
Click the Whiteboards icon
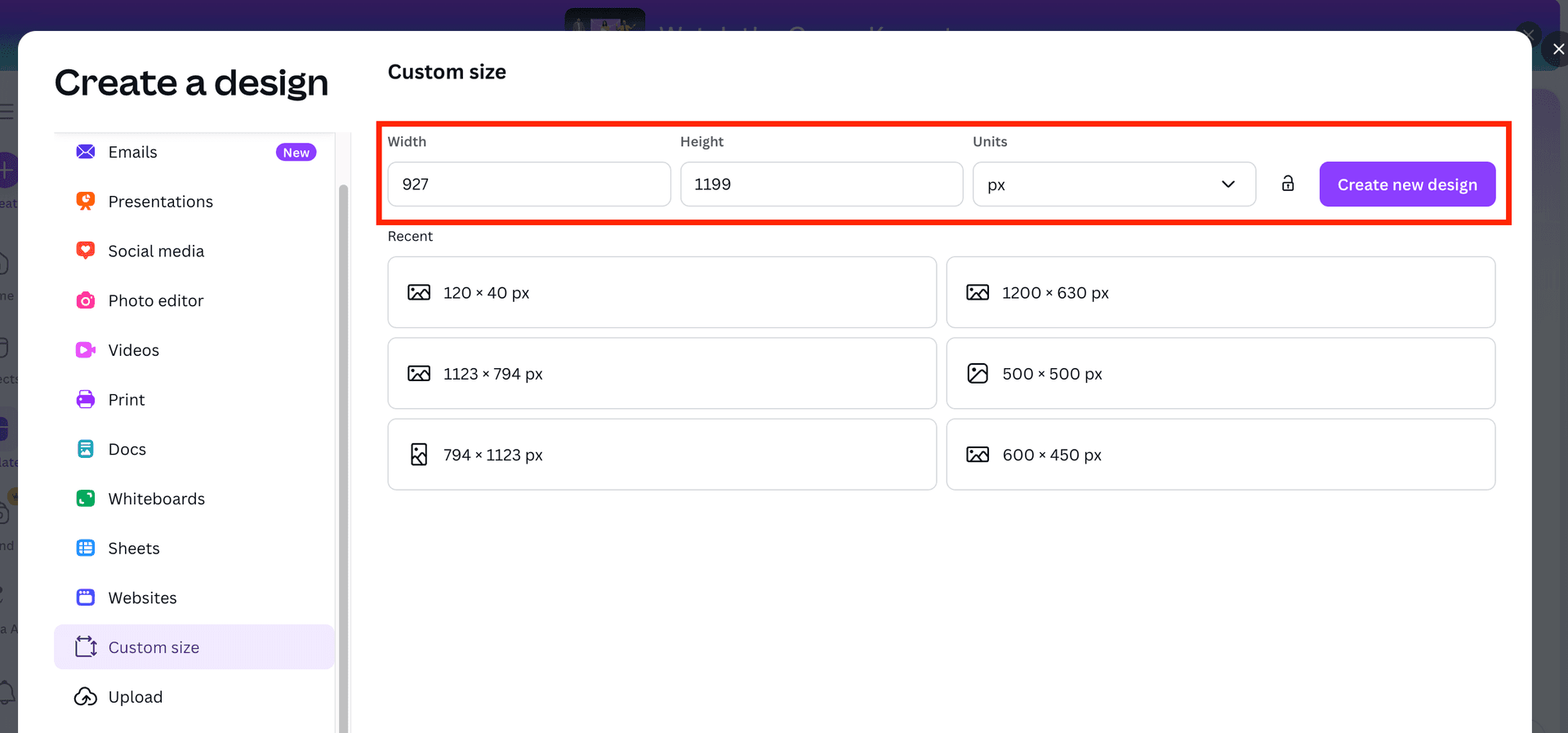(86, 499)
